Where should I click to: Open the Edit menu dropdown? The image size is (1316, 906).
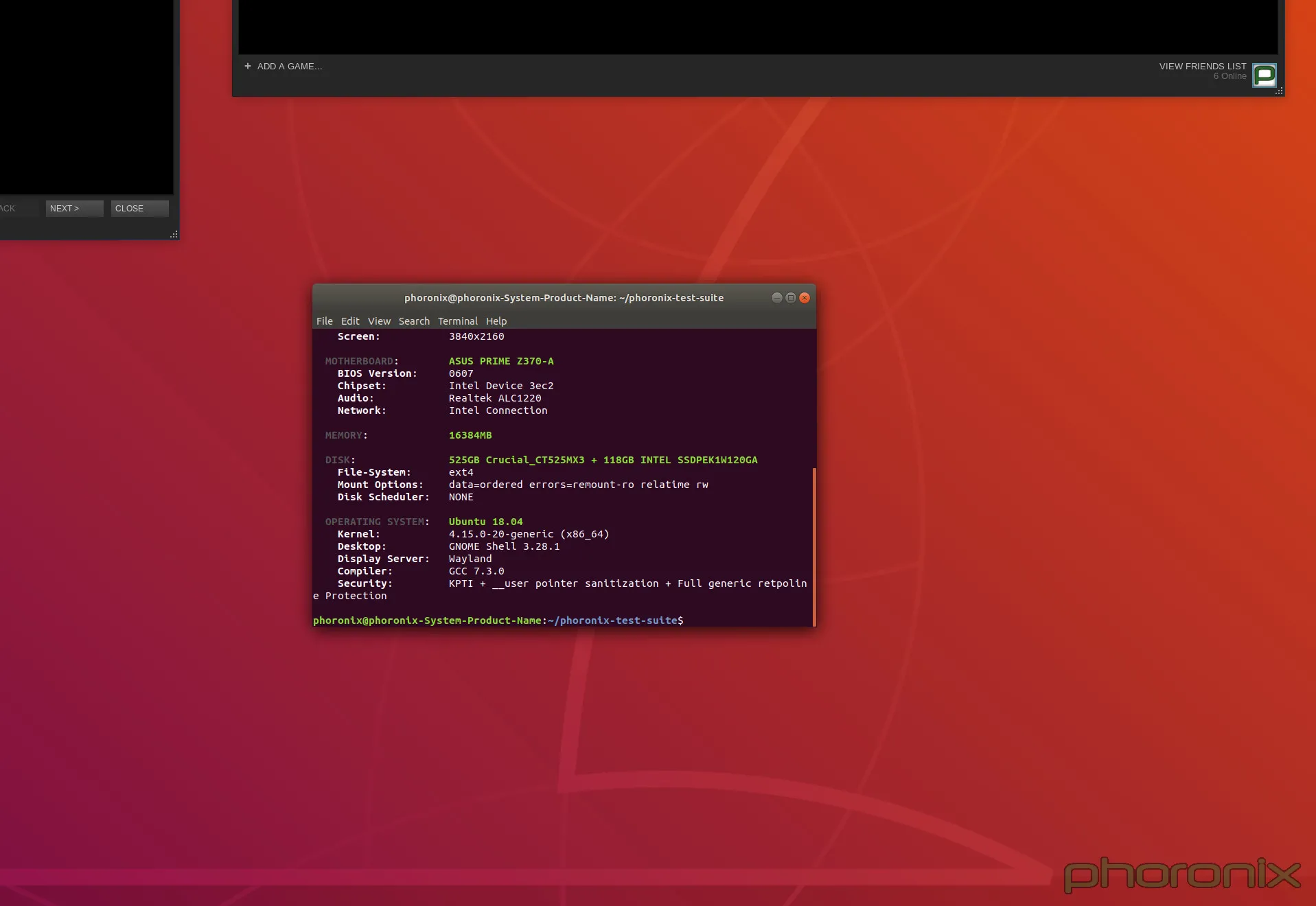click(350, 321)
